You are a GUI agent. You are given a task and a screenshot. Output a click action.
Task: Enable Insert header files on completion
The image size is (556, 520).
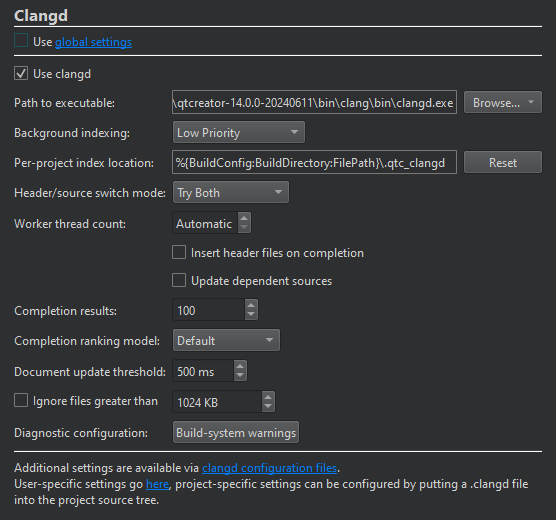[x=179, y=253]
